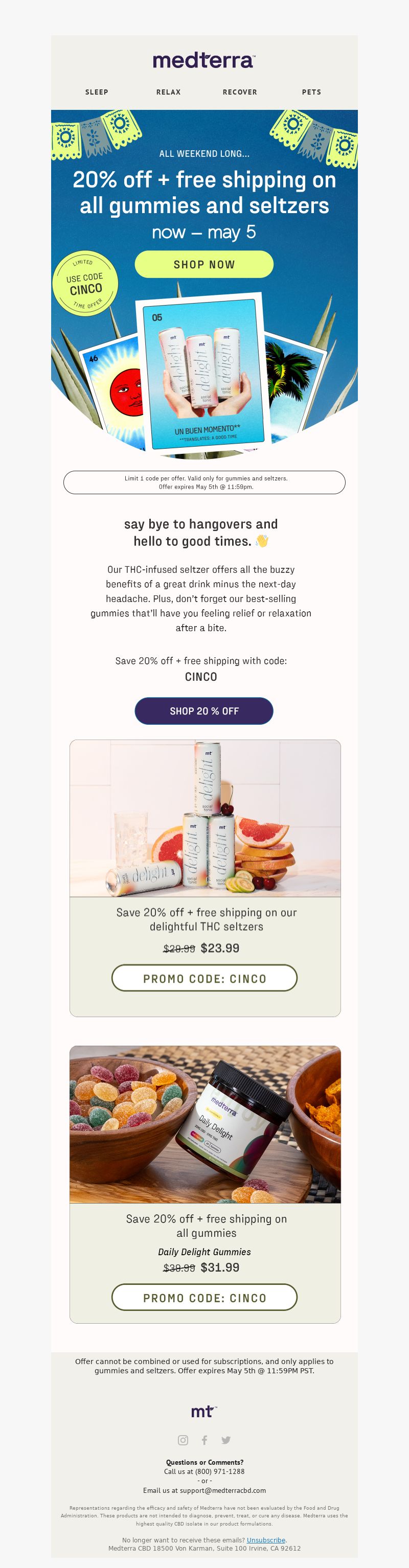Click the 20% off gummies and seltzers headline
Image resolution: width=409 pixels, height=1568 pixels.
click(204, 192)
